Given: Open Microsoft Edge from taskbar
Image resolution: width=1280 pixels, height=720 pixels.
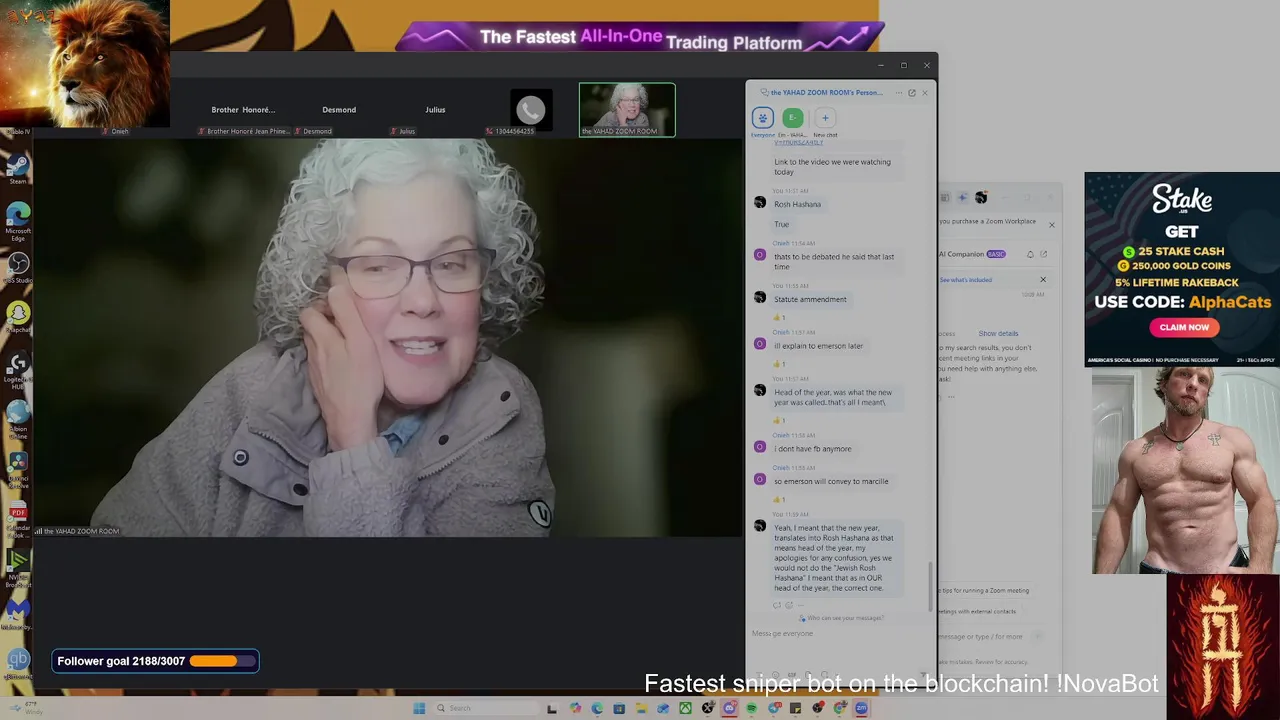Looking at the screenshot, I should pyautogui.click(x=597, y=708).
